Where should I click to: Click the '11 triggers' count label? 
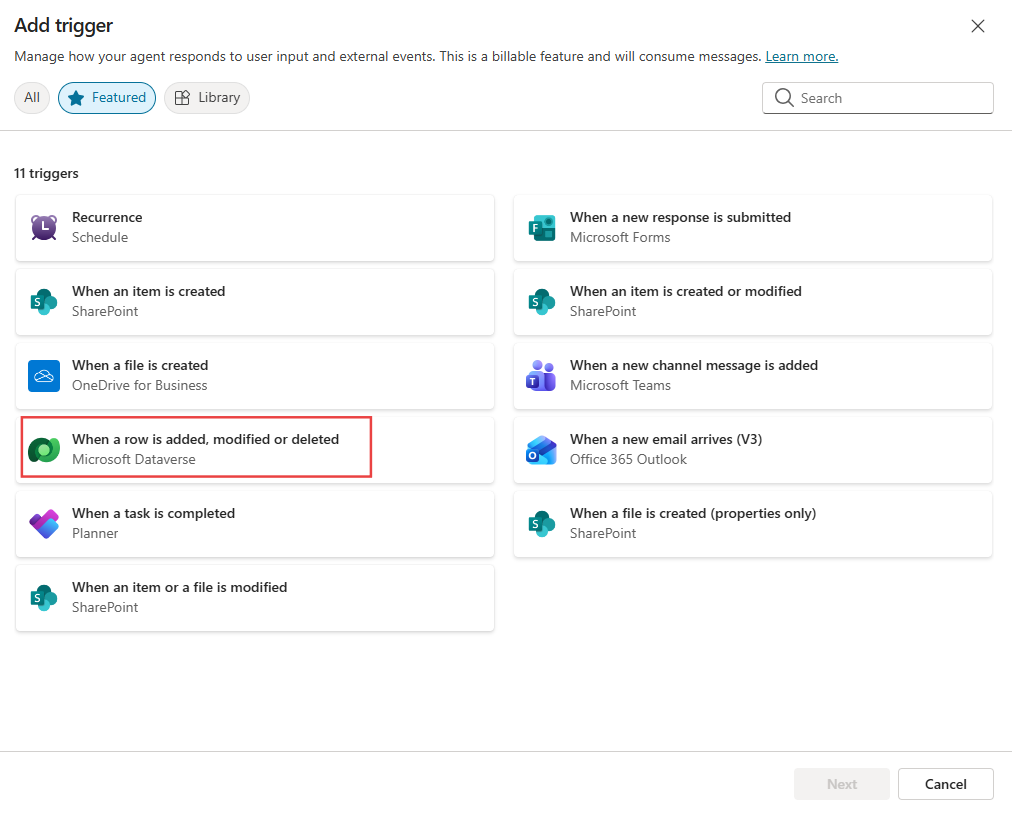(46, 174)
